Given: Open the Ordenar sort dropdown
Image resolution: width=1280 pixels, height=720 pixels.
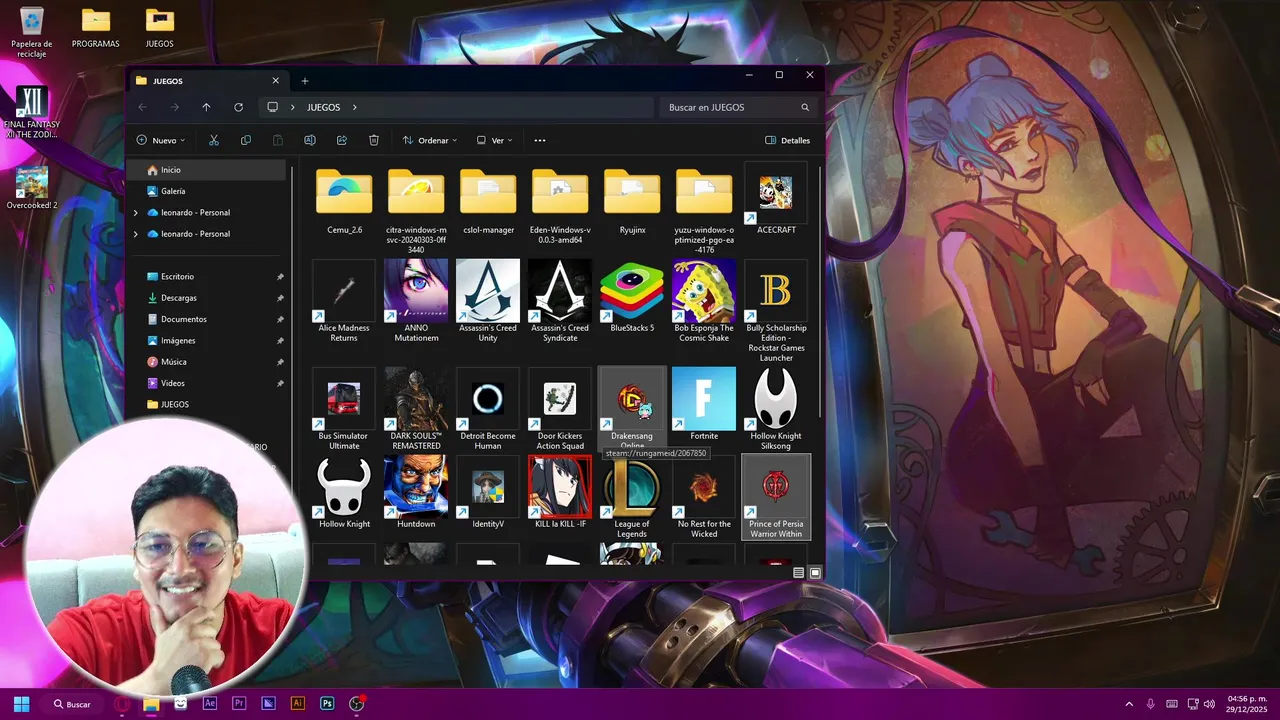Looking at the screenshot, I should 430,140.
